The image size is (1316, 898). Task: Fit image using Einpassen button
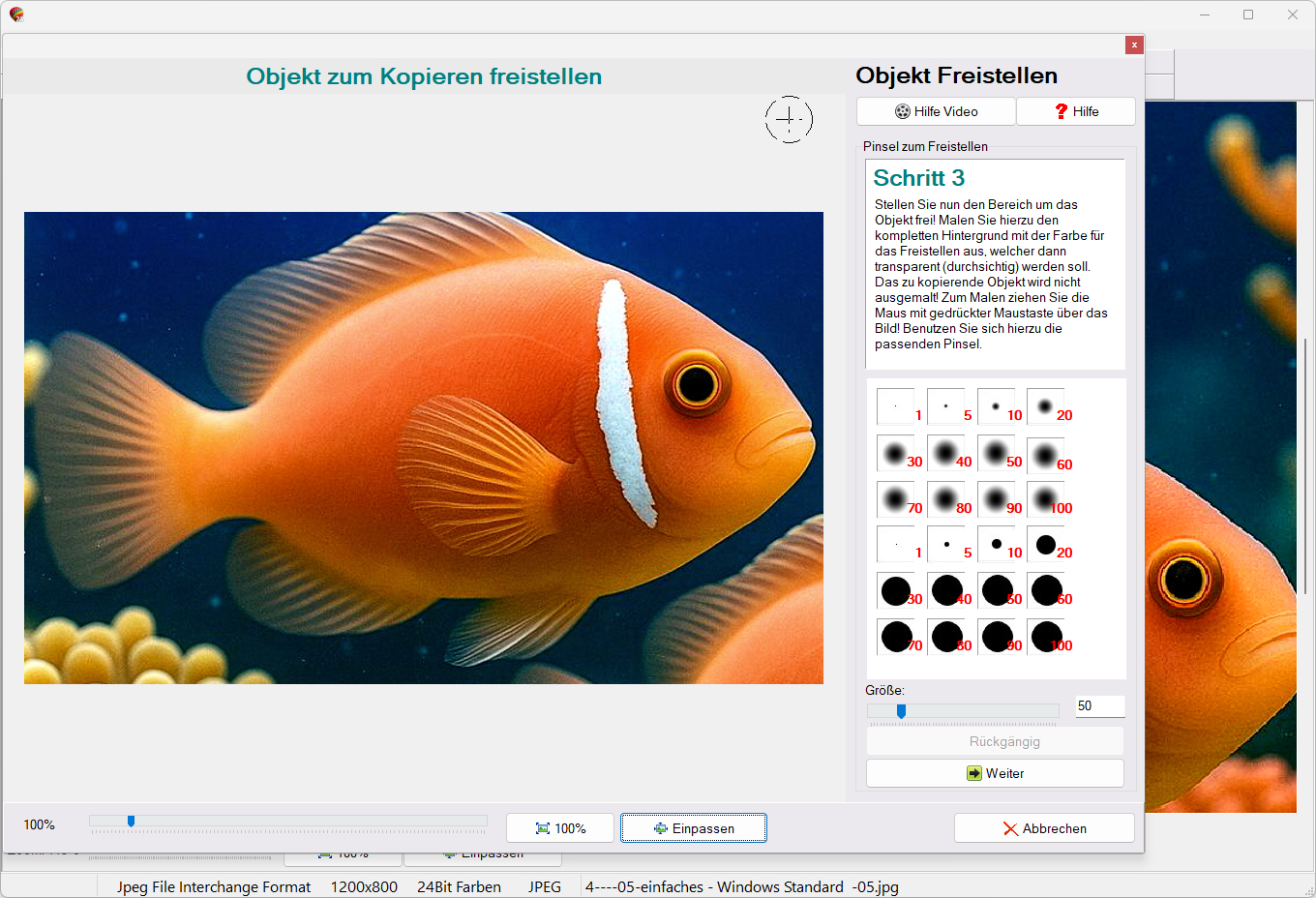pos(694,828)
